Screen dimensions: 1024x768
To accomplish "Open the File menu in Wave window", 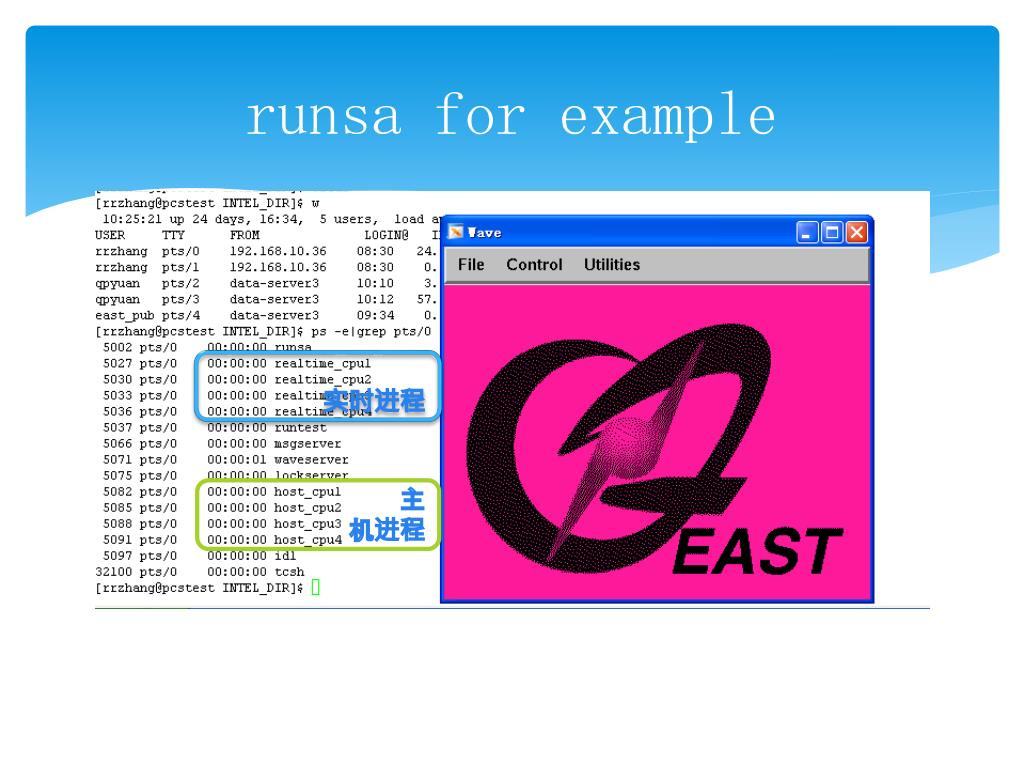I will (471, 264).
